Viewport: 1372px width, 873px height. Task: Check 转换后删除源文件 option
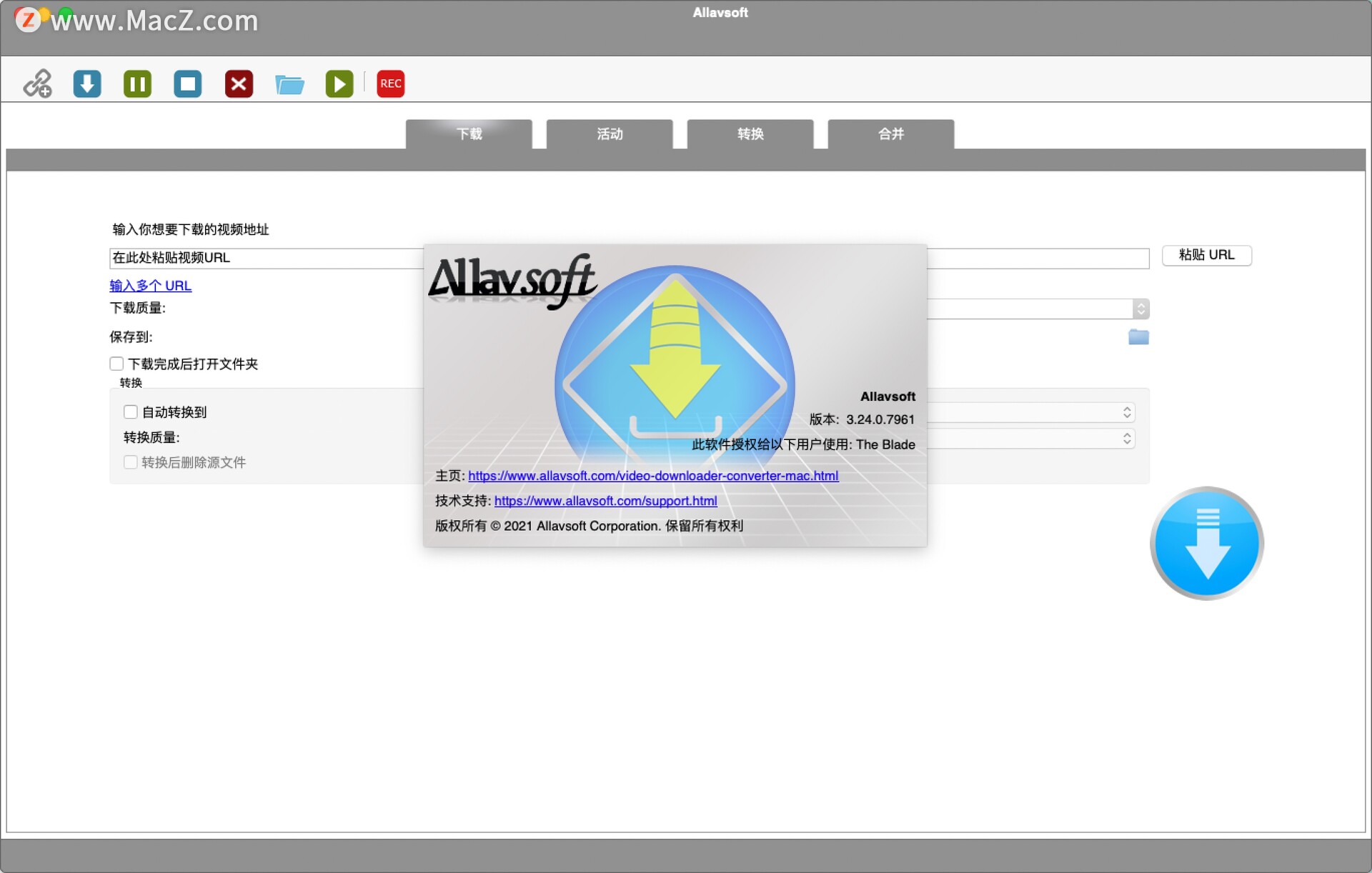[x=131, y=462]
